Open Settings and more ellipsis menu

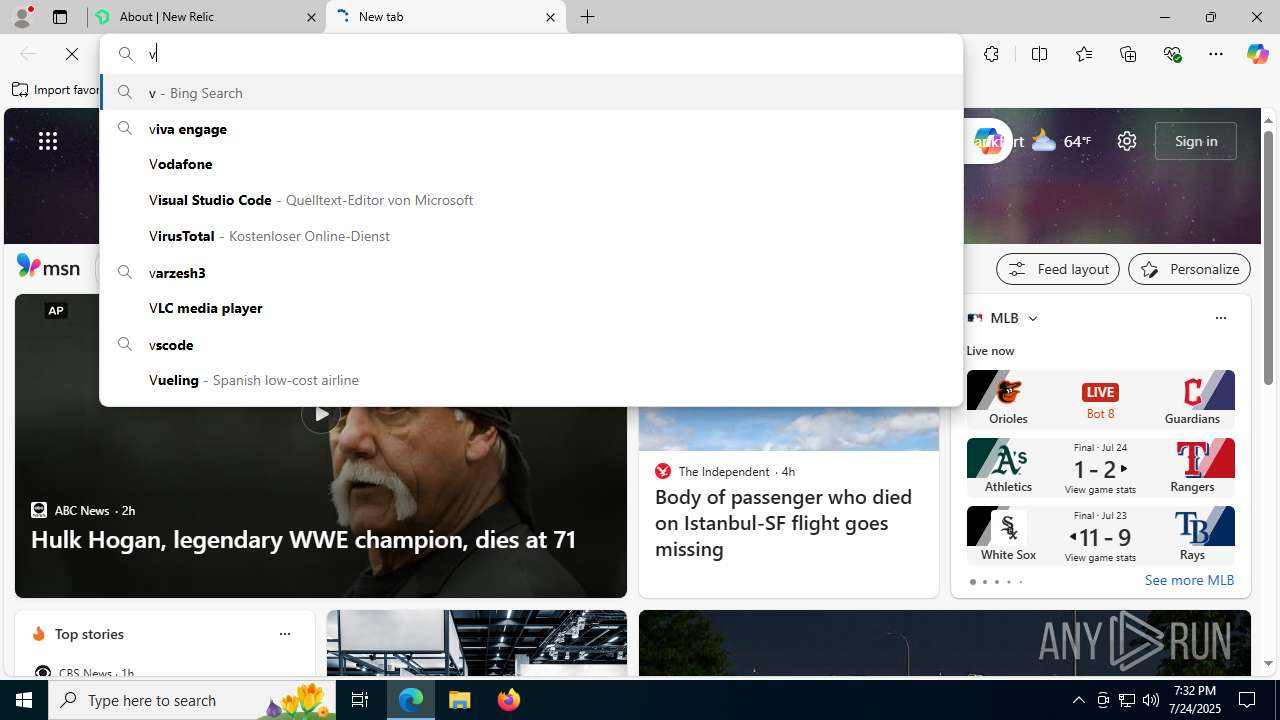1216,54
